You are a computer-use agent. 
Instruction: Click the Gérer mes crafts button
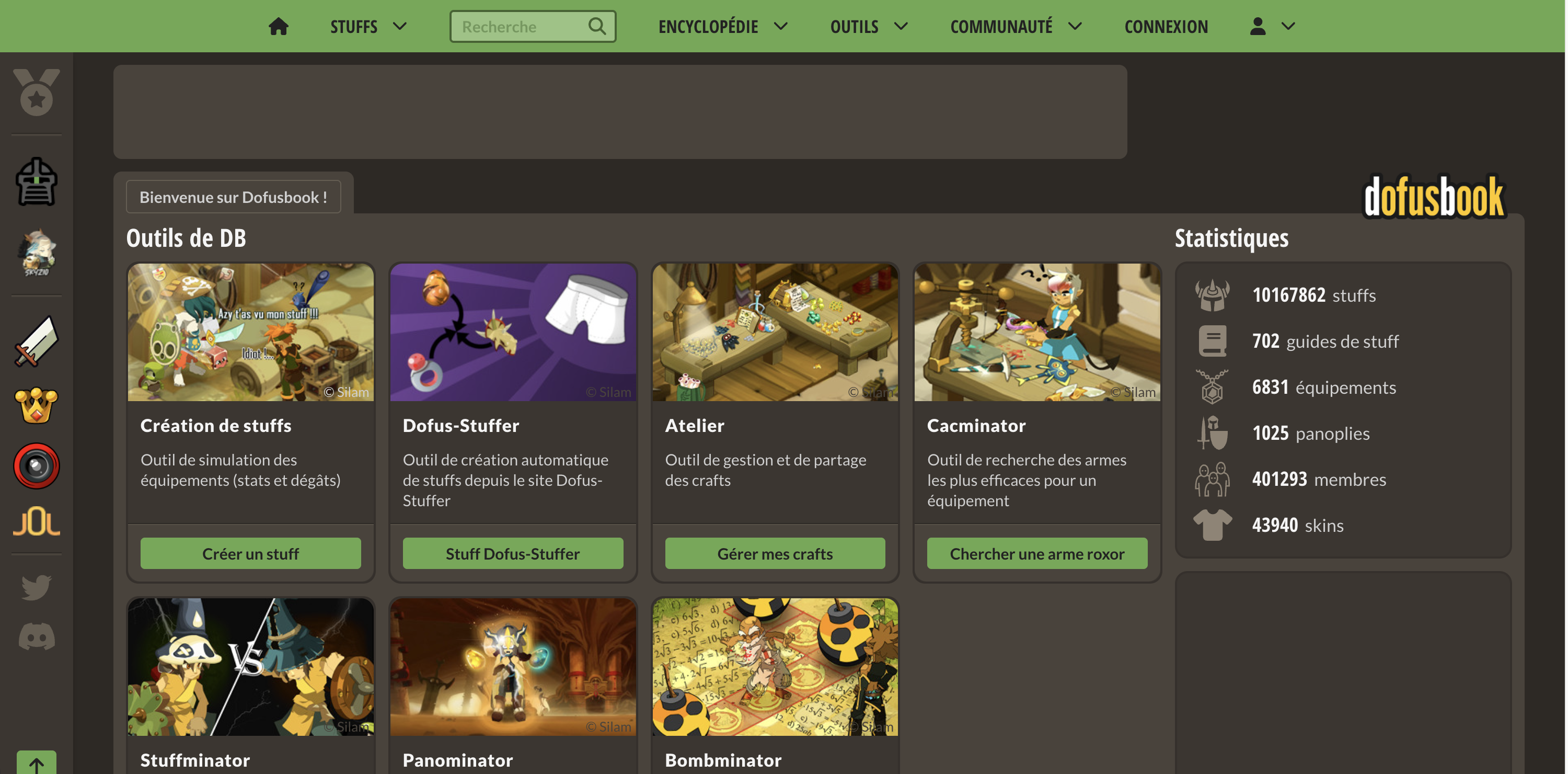tap(775, 553)
